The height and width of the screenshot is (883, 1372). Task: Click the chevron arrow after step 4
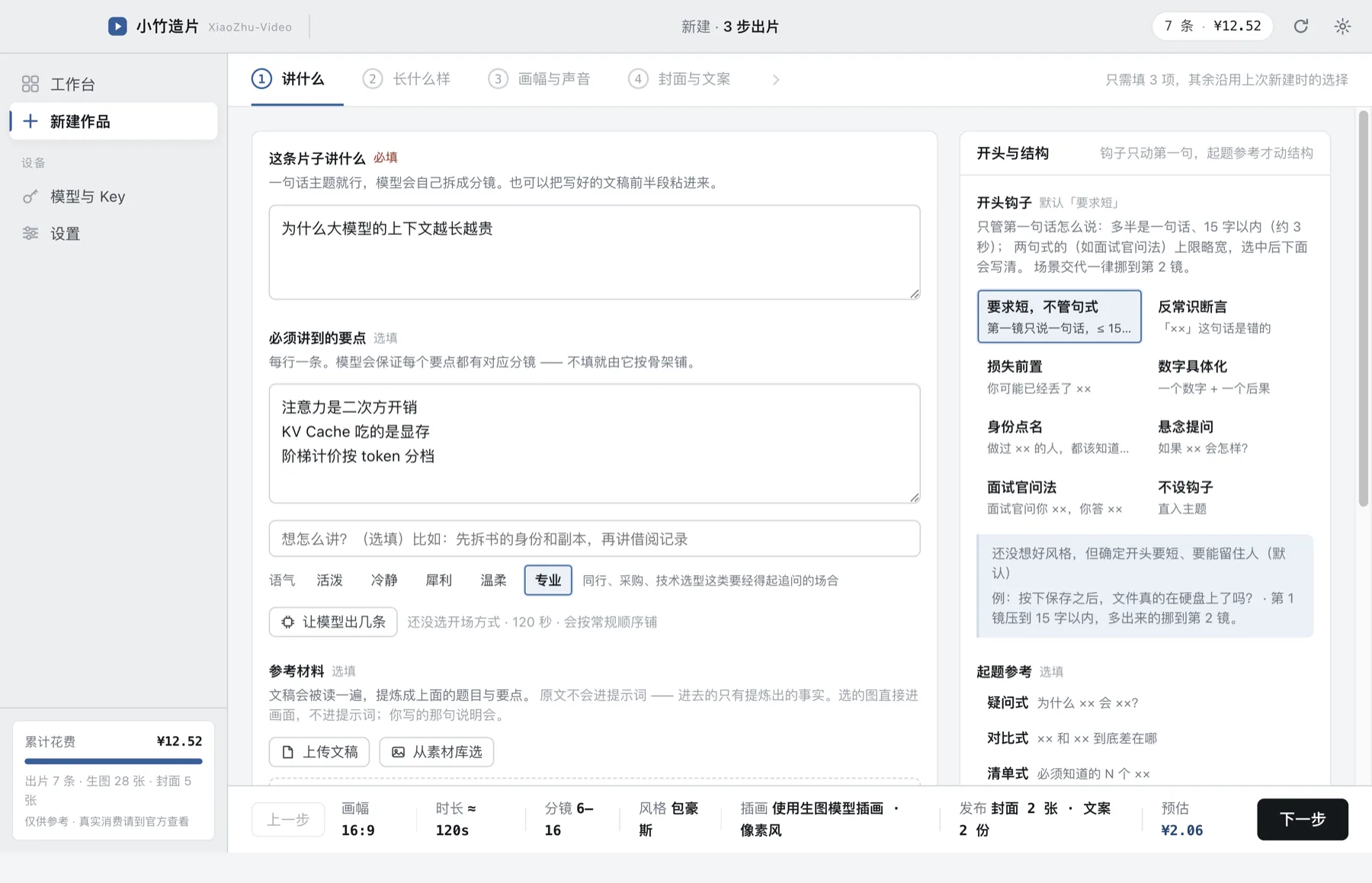point(776,79)
